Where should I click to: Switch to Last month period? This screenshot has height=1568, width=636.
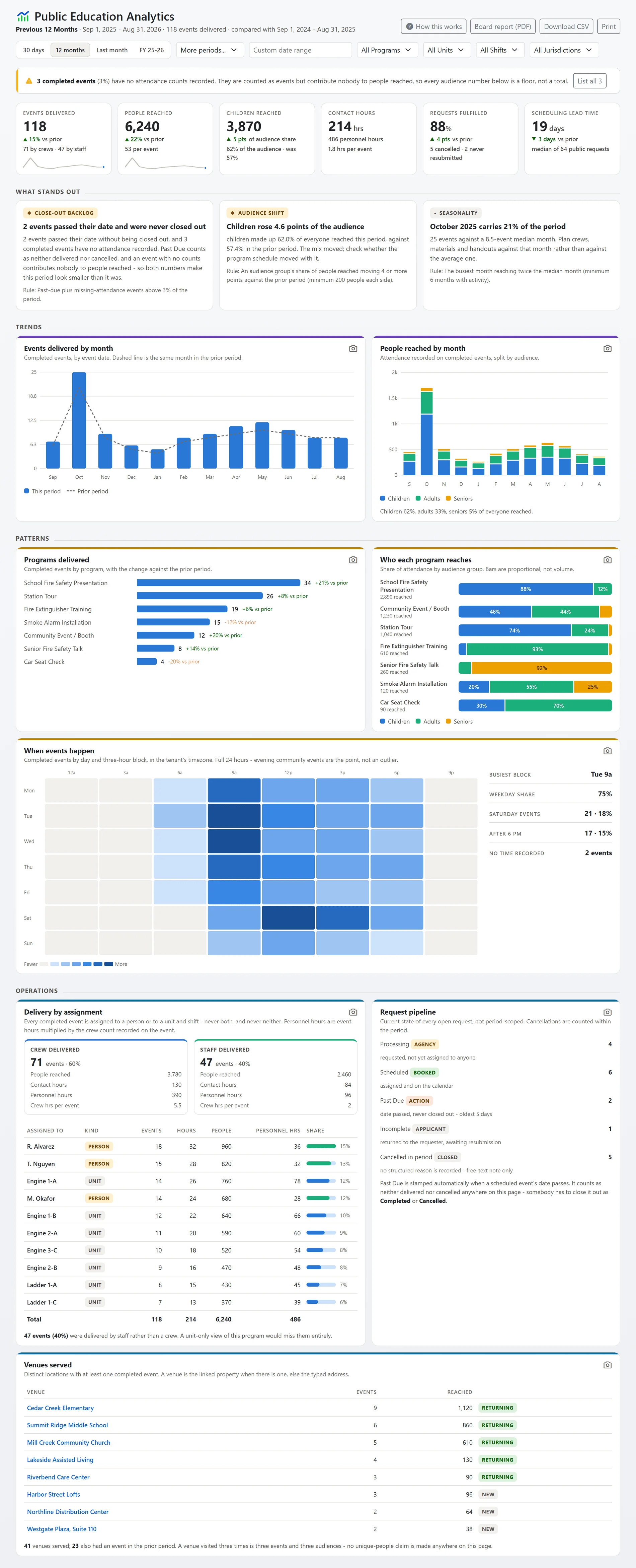click(112, 51)
